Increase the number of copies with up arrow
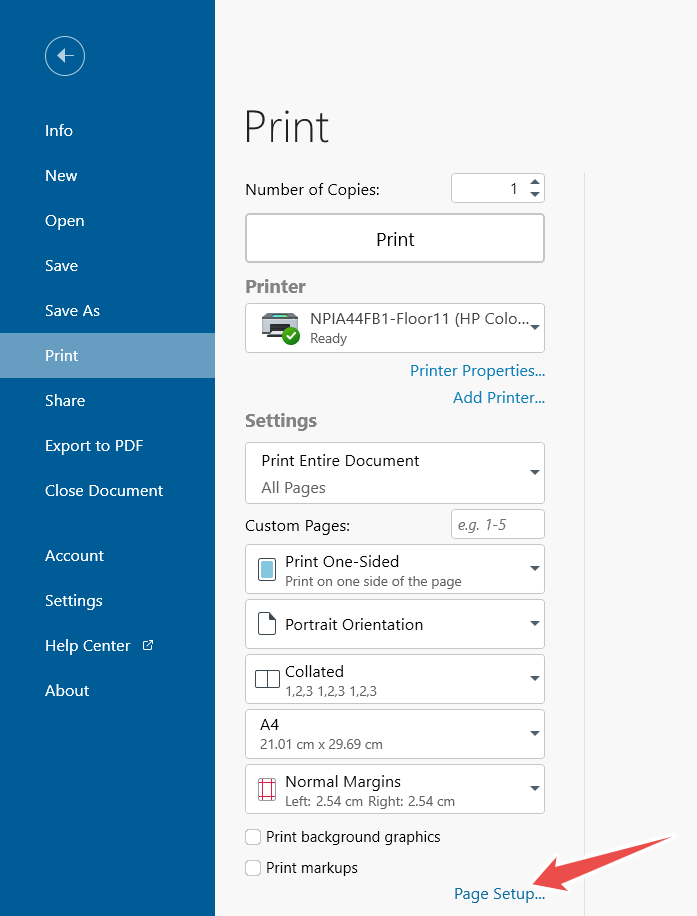The image size is (697, 916). [x=535, y=182]
